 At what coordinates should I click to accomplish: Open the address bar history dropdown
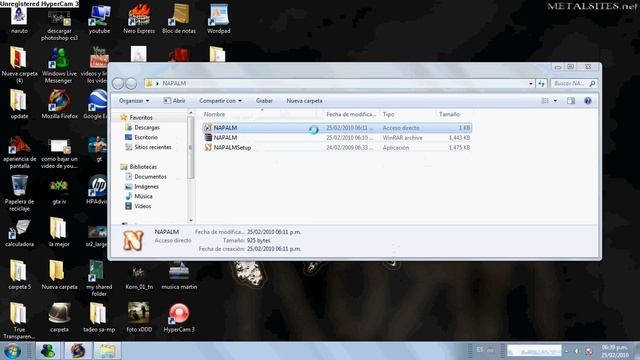[531, 84]
